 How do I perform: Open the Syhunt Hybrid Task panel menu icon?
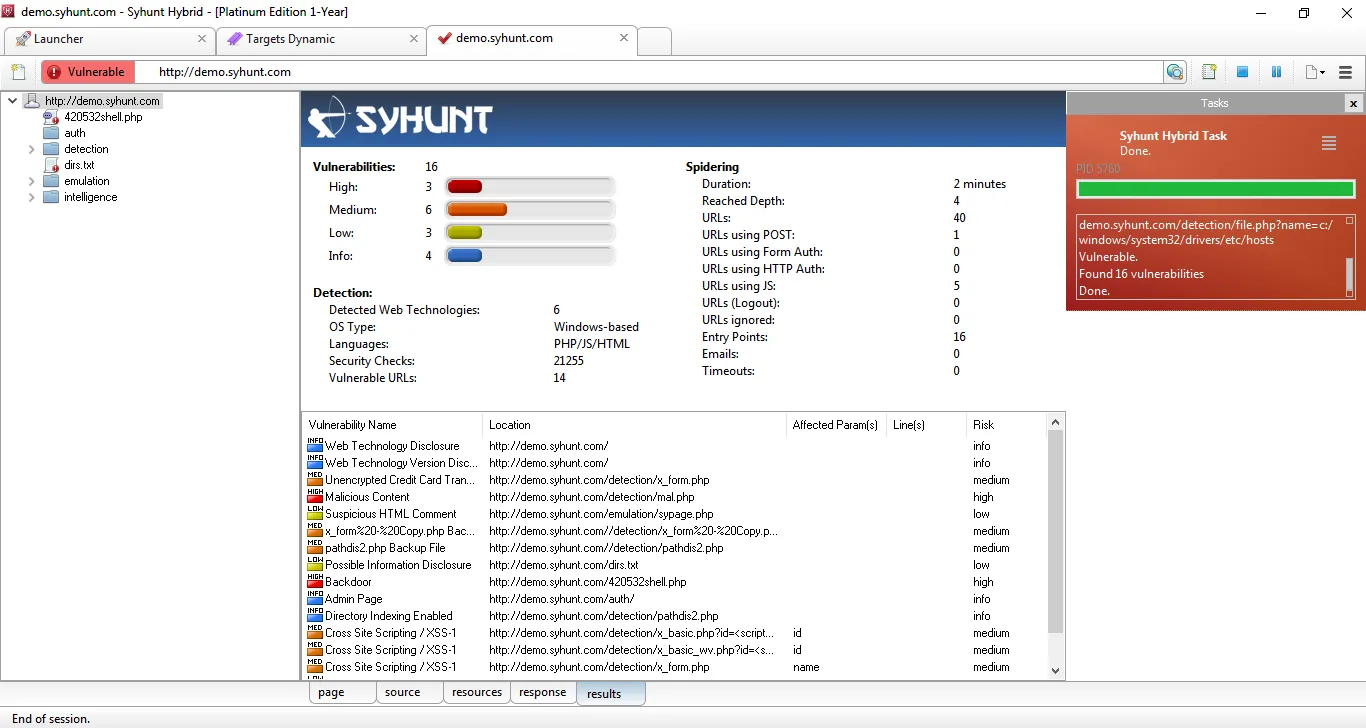tap(1329, 143)
